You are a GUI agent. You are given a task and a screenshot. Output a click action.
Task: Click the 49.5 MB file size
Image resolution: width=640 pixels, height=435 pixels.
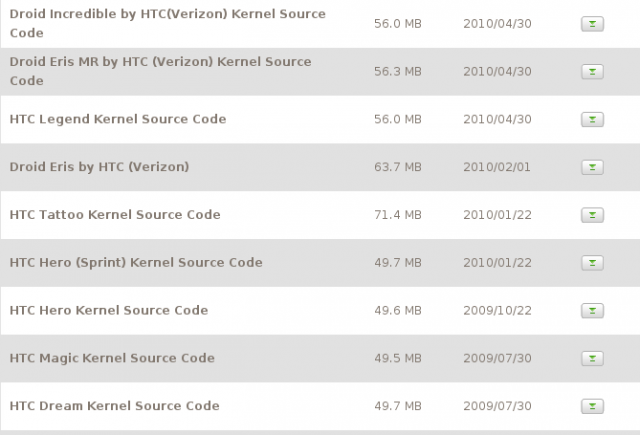tap(398, 358)
